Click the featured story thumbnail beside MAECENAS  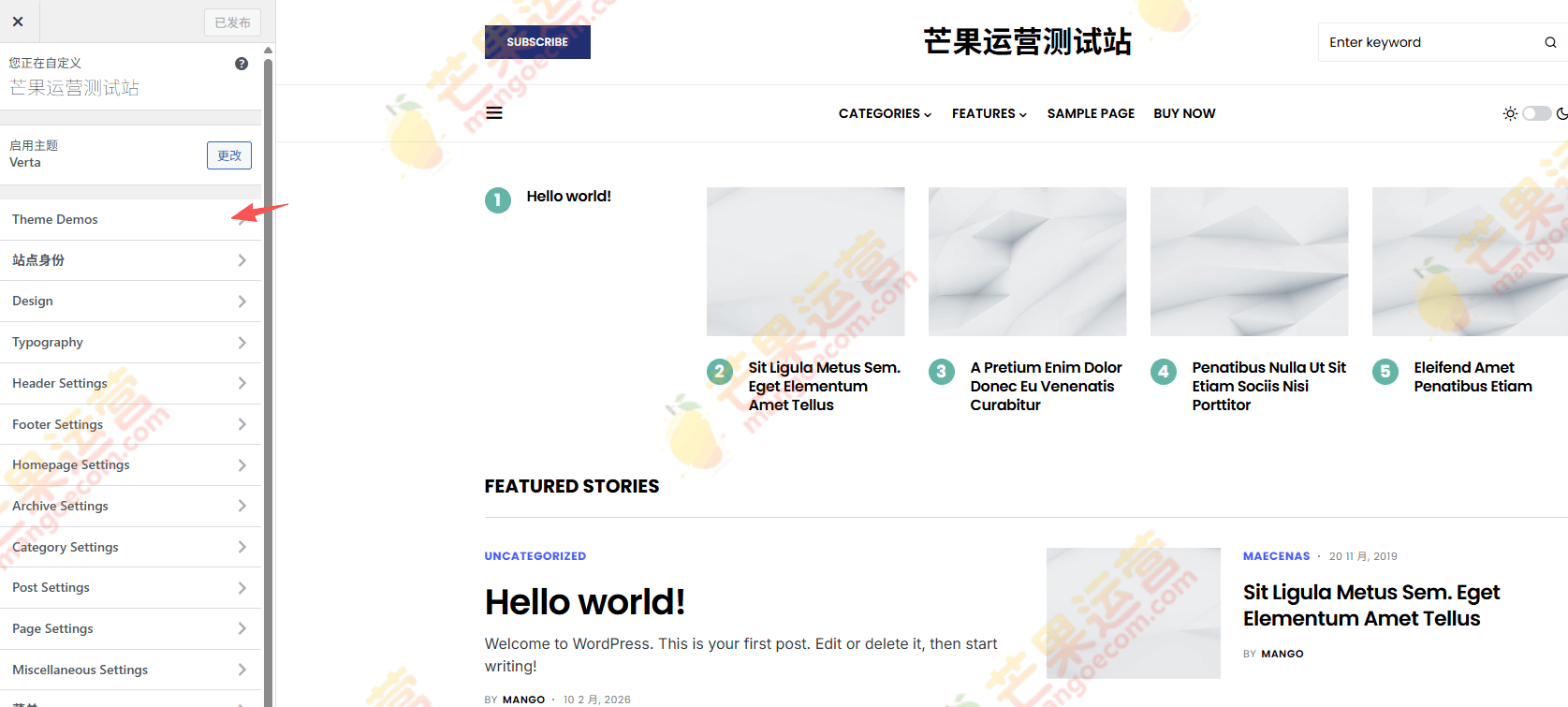click(1134, 613)
